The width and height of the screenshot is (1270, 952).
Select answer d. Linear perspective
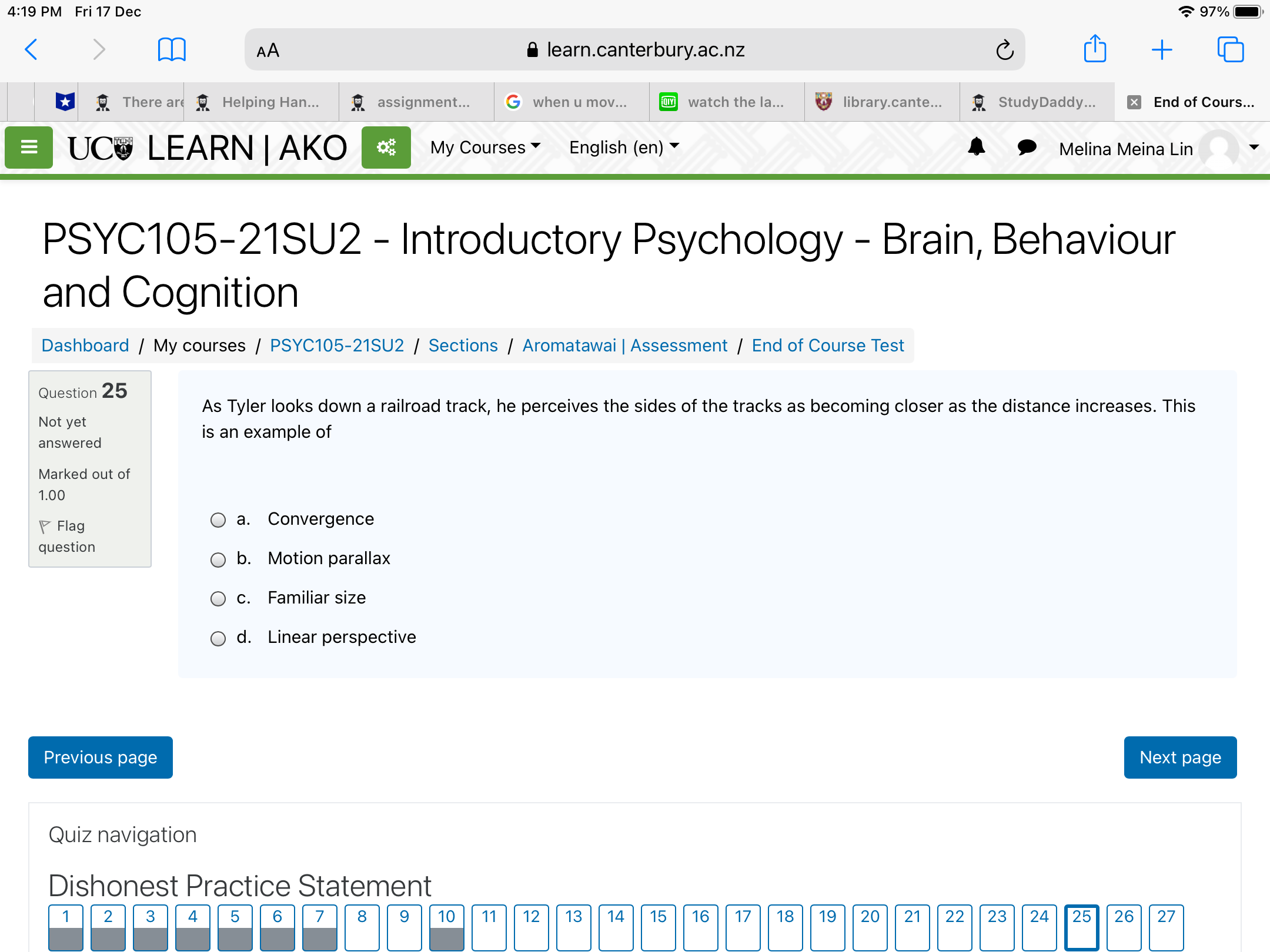218,638
